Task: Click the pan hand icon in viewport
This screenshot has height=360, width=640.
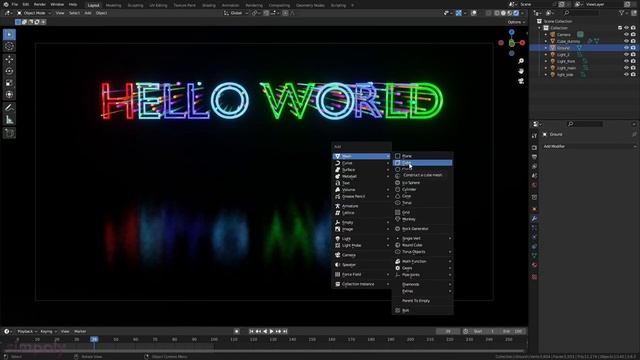Action: click(521, 71)
